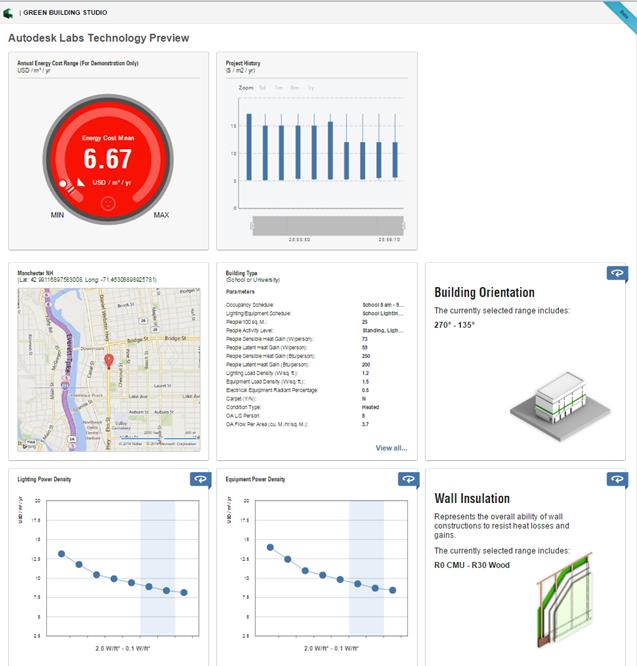Click the range label under Equipment Power Density chart
The image size is (637, 666).
331,649
